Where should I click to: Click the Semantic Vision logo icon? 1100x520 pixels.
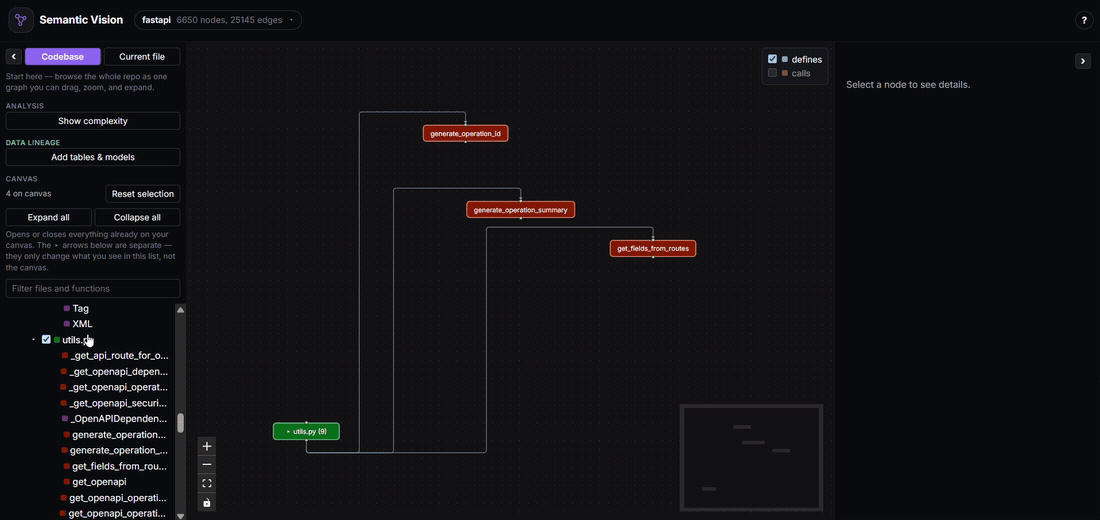(x=20, y=20)
